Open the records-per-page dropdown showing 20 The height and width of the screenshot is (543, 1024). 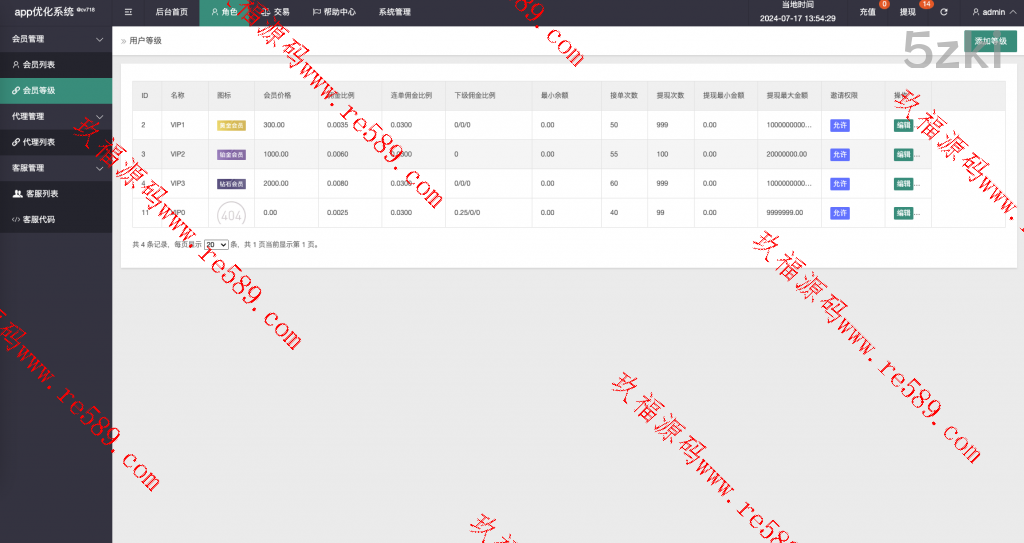click(x=216, y=244)
